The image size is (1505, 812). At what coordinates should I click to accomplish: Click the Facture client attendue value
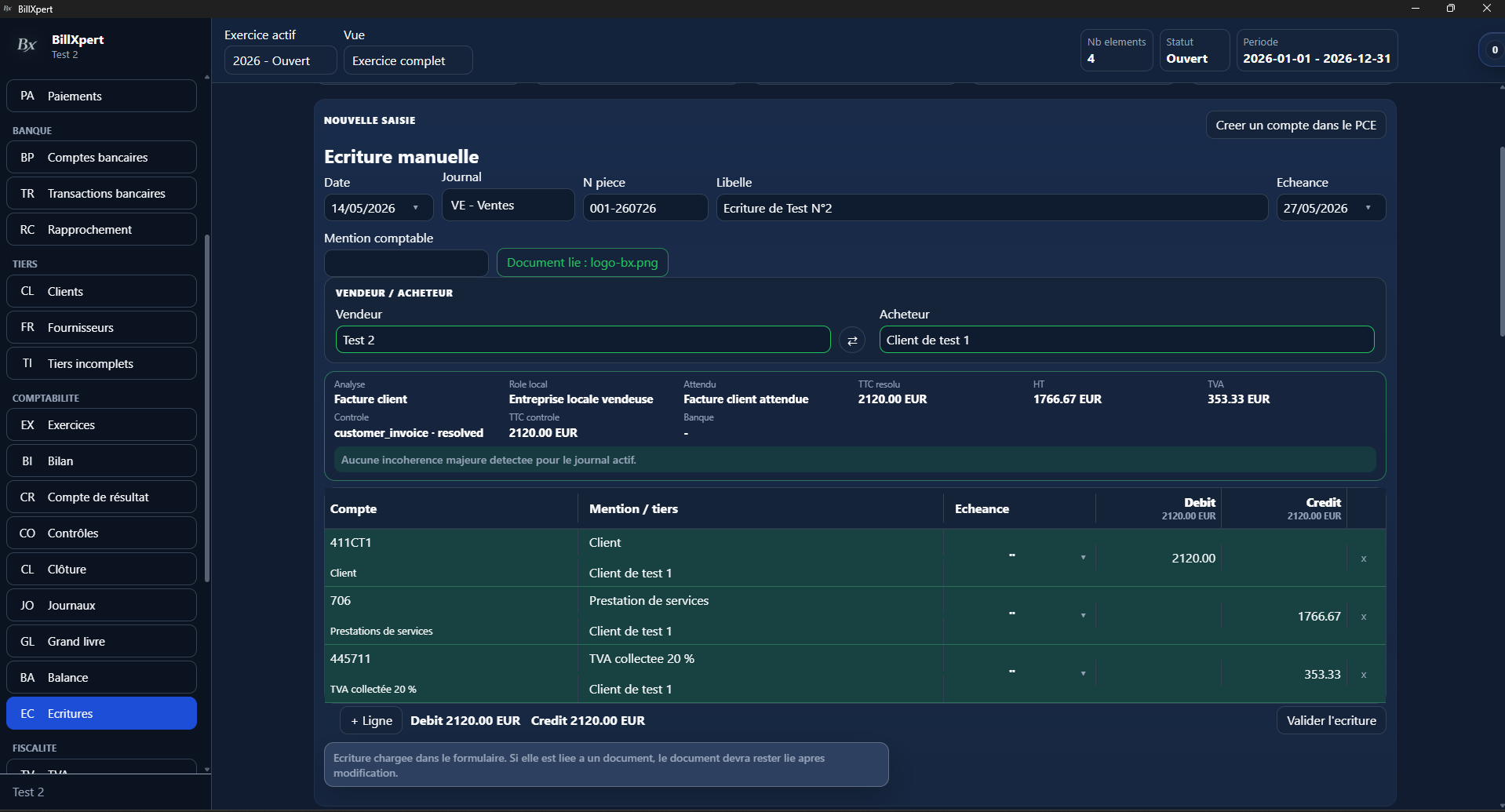point(746,399)
